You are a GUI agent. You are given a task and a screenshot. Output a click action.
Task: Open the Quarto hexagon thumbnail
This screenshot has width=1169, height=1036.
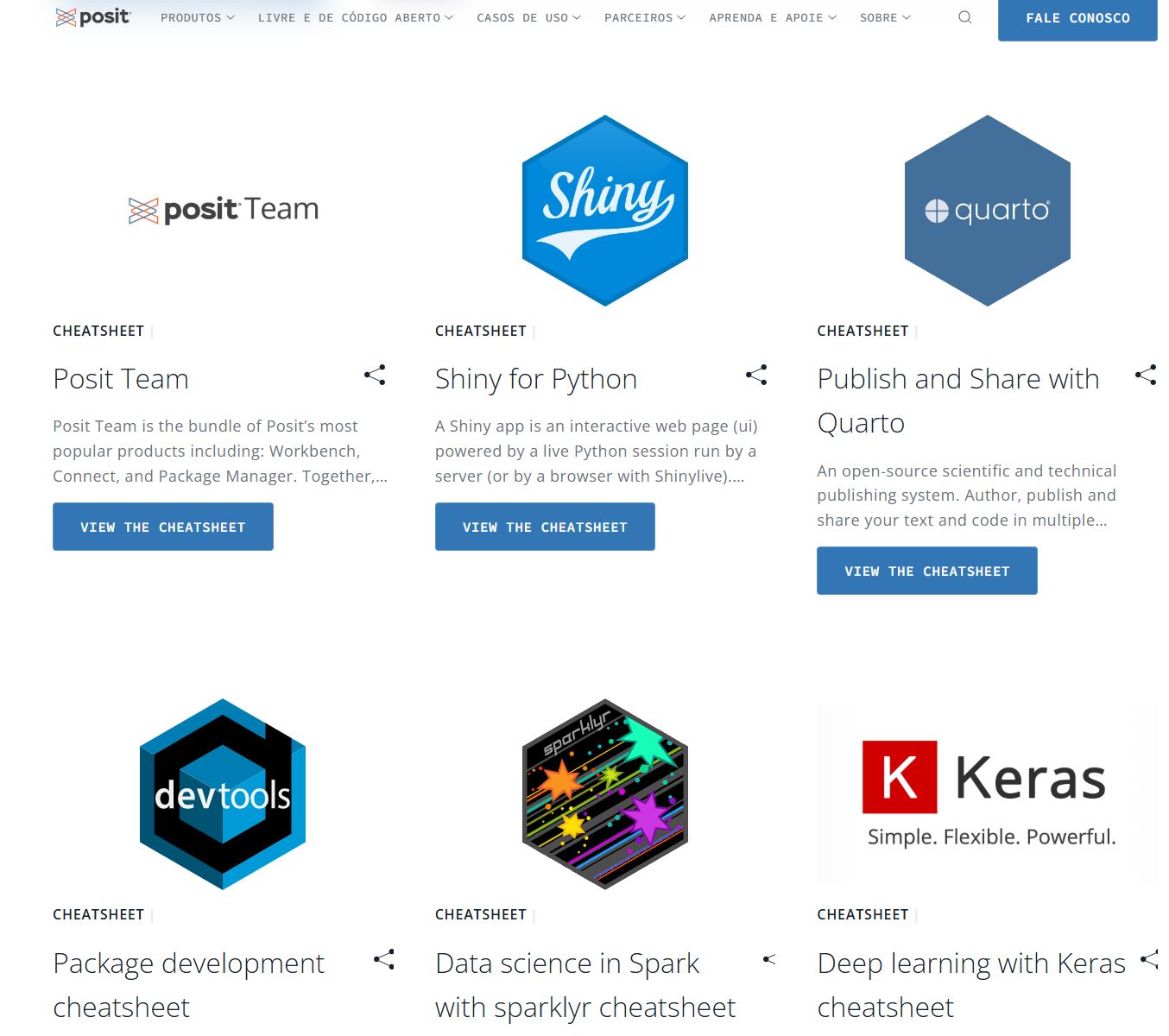987,211
